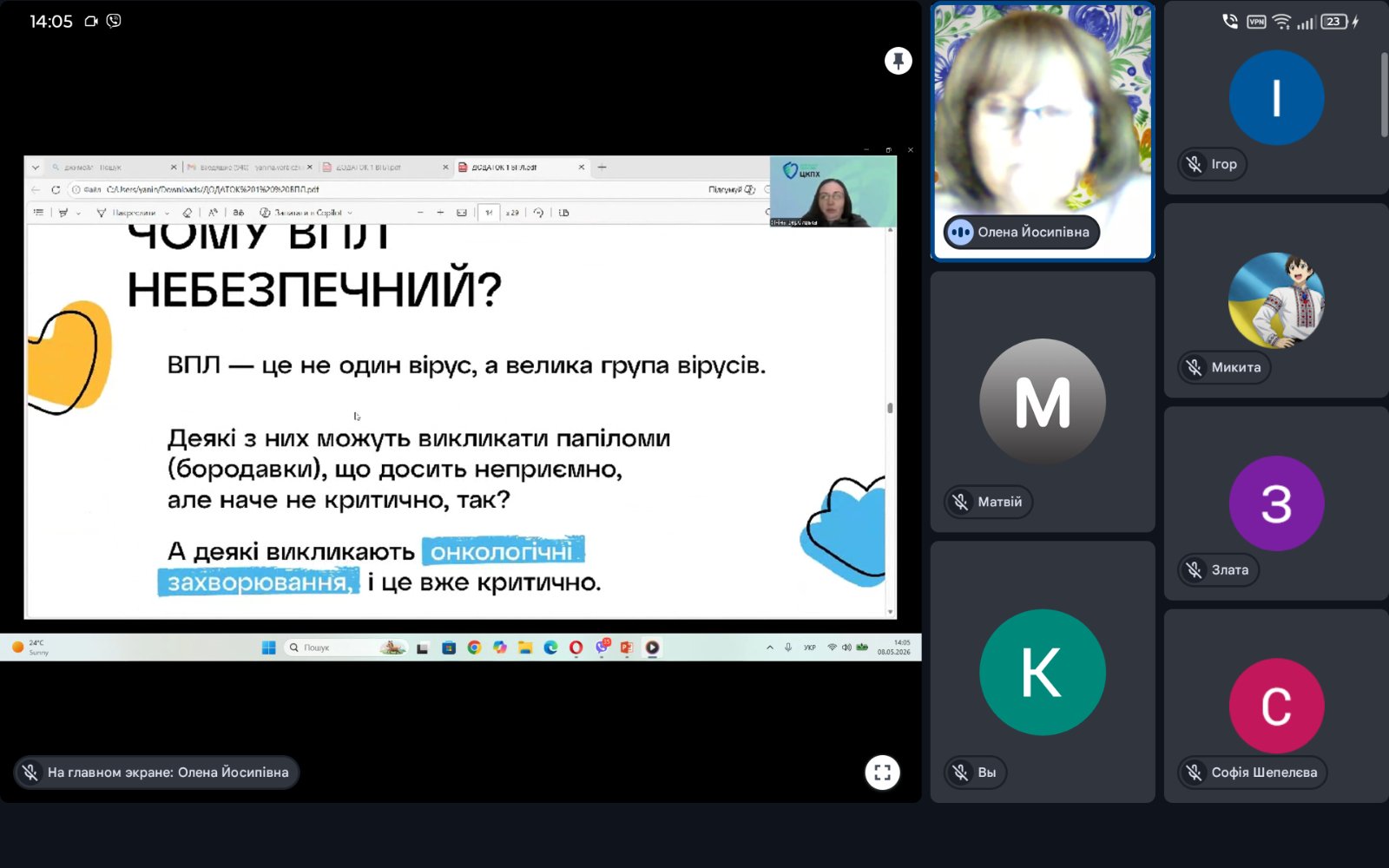Refresh the page in shared browser

(x=56, y=189)
